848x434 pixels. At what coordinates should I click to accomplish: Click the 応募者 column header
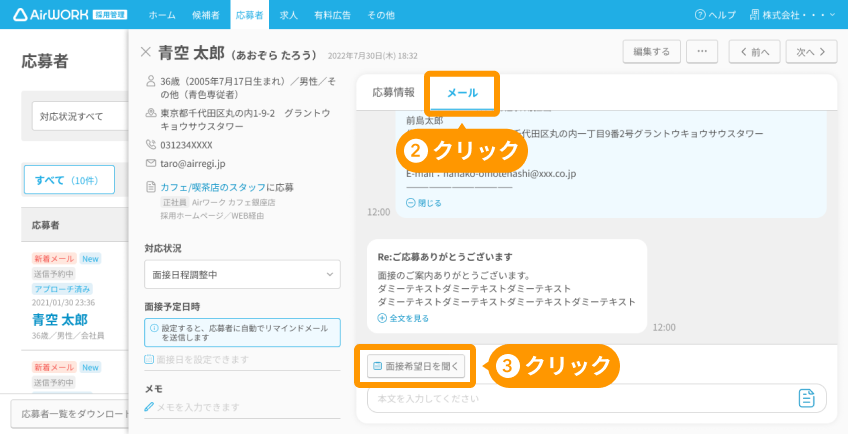pyautogui.click(x=45, y=226)
